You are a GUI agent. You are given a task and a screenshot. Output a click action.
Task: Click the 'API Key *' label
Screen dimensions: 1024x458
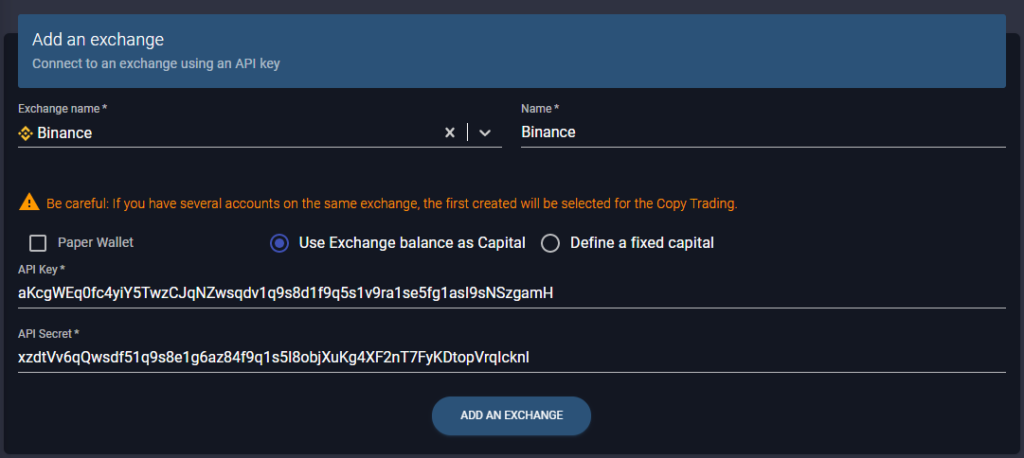pos(42,269)
